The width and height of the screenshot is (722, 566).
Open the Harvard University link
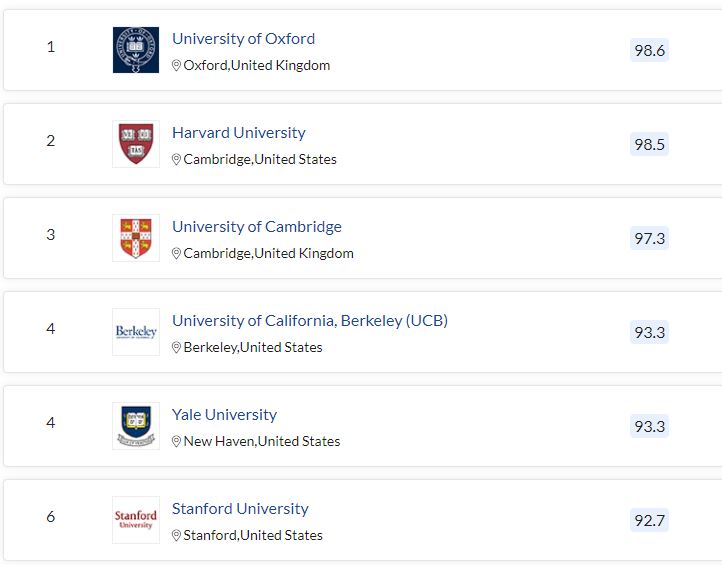coord(239,133)
